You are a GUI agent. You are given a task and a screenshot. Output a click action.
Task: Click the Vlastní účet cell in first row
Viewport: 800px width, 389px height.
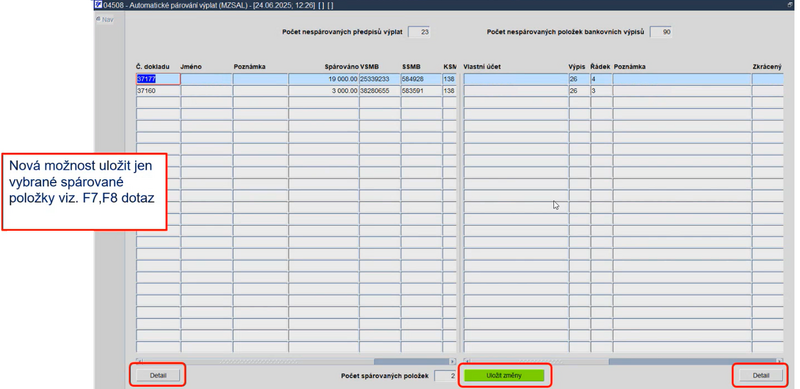click(x=516, y=79)
